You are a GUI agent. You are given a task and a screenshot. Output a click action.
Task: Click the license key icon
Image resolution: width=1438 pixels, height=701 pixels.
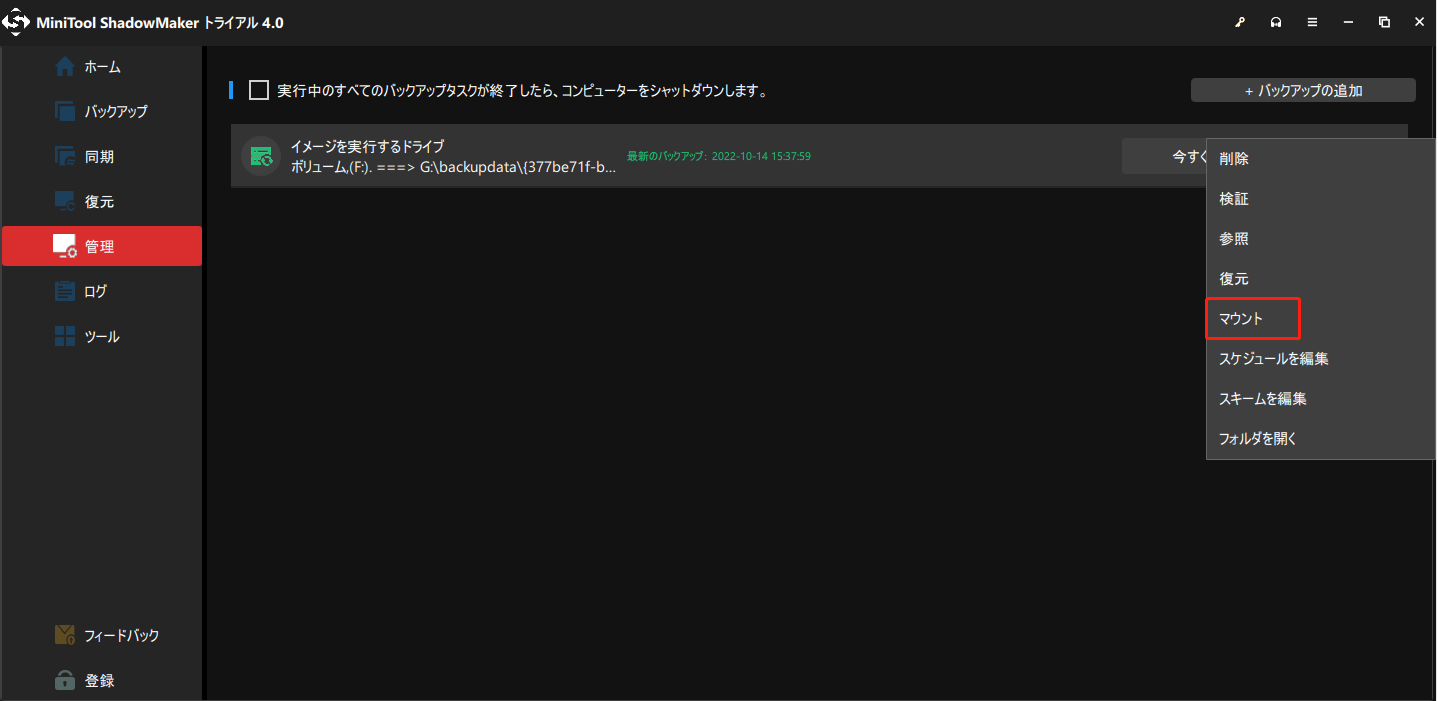1240,21
